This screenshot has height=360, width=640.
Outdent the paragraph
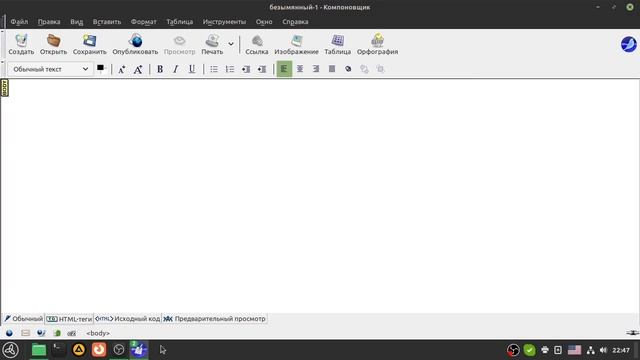tap(246, 69)
